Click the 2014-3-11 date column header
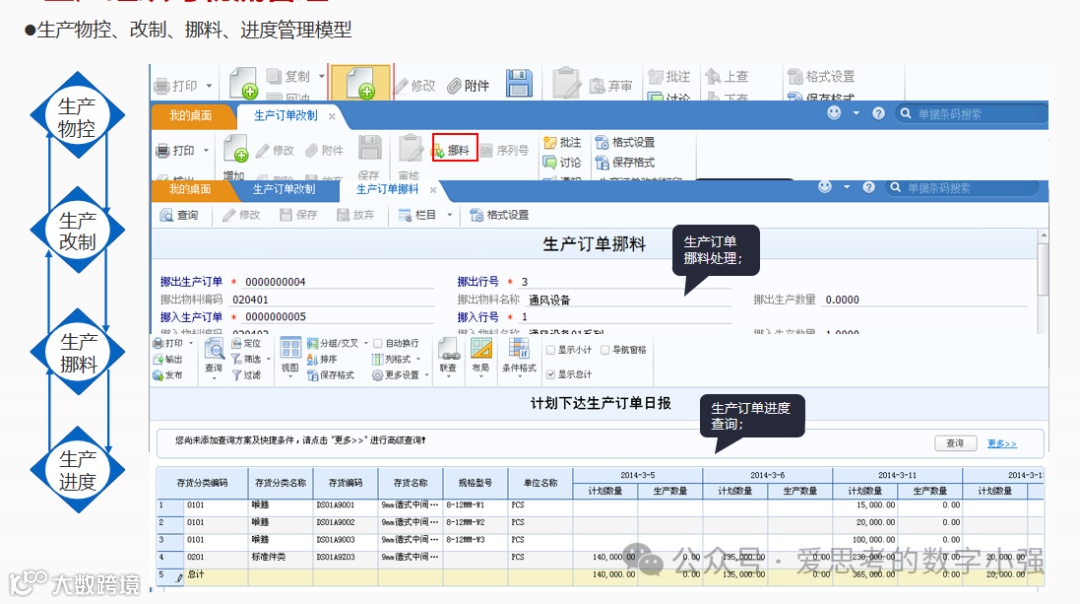The image size is (1080, 604). (897, 475)
